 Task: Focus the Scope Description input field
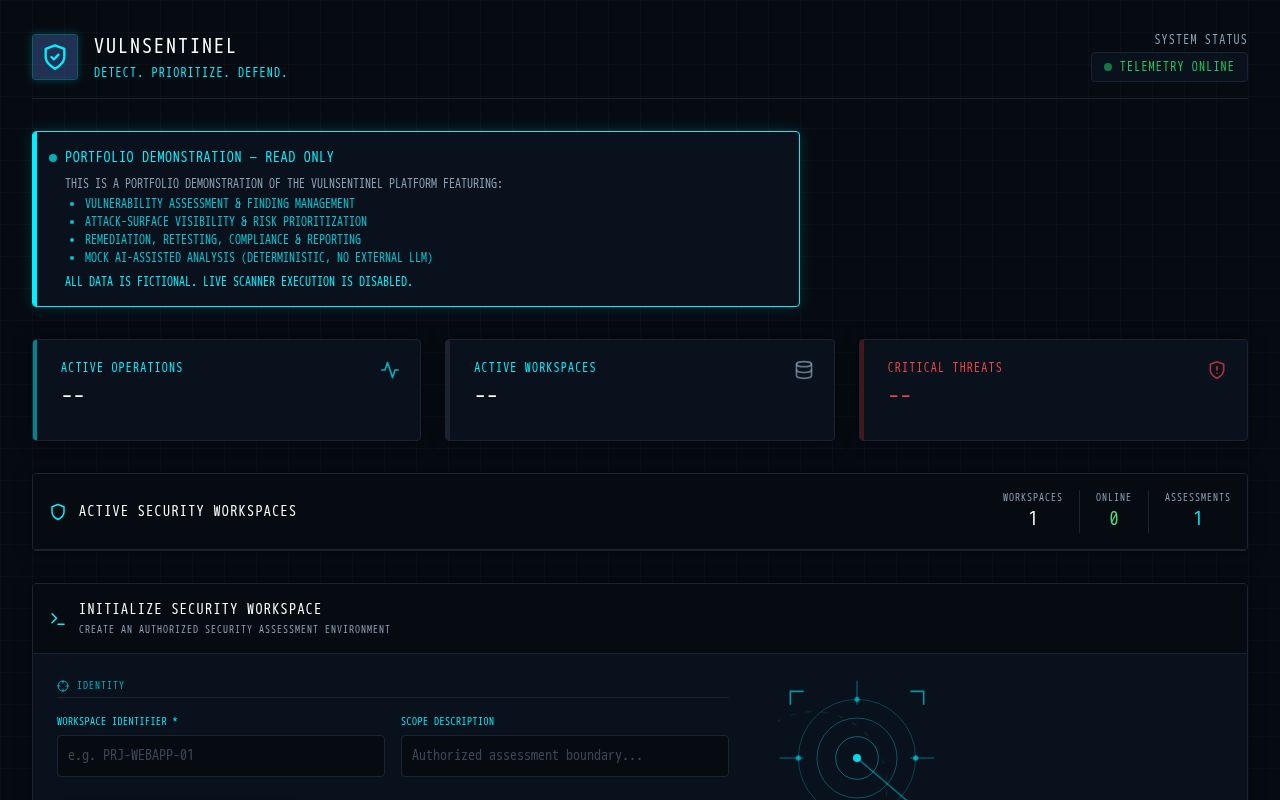point(565,756)
